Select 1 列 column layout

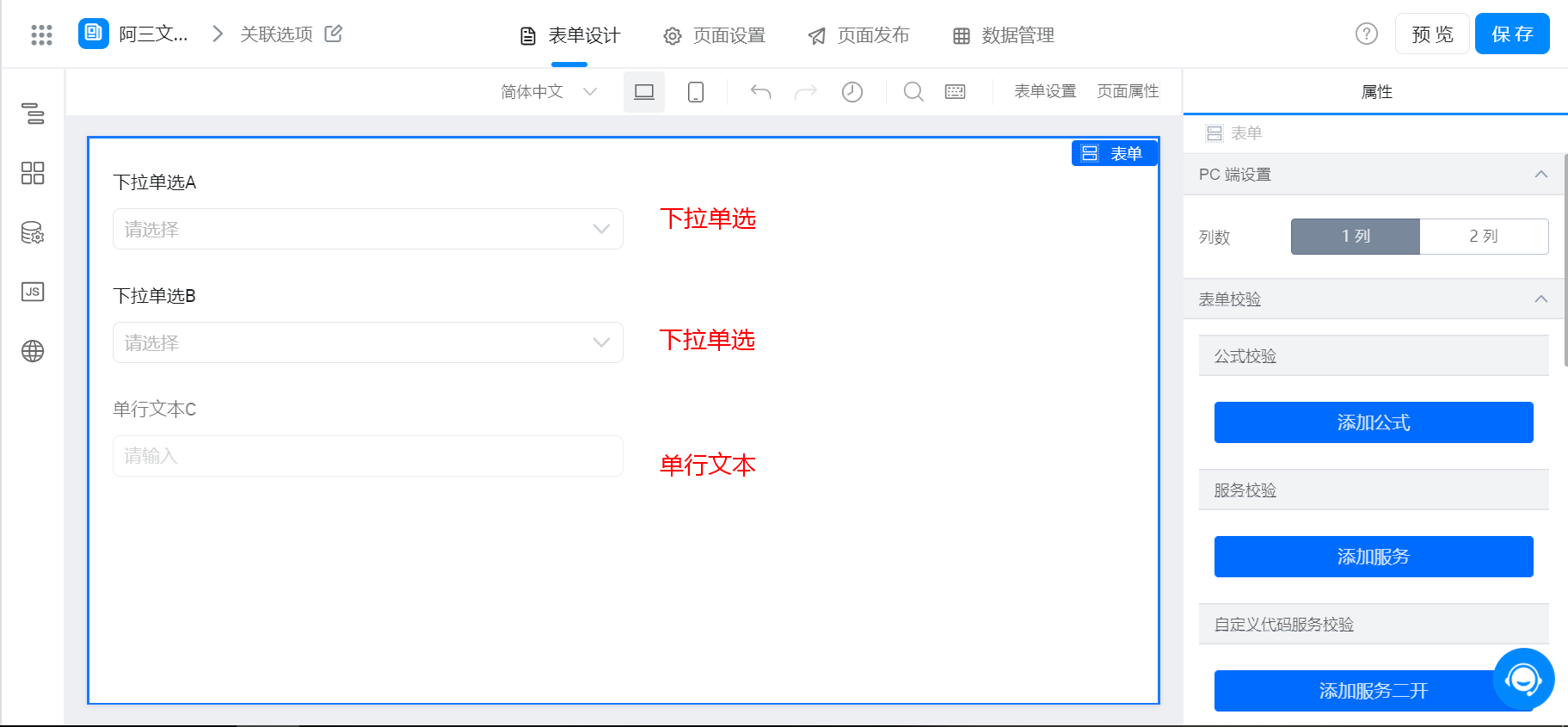(1356, 237)
